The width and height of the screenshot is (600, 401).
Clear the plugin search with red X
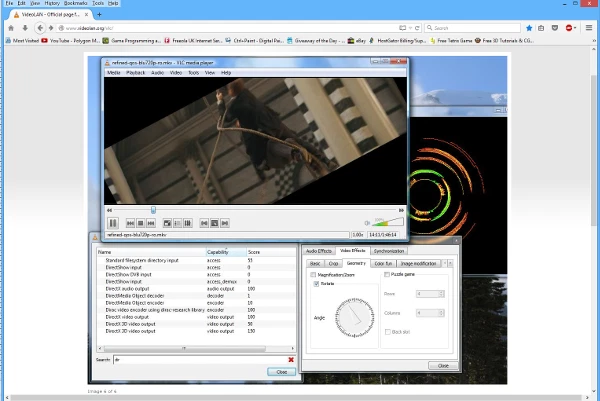tap(291, 360)
